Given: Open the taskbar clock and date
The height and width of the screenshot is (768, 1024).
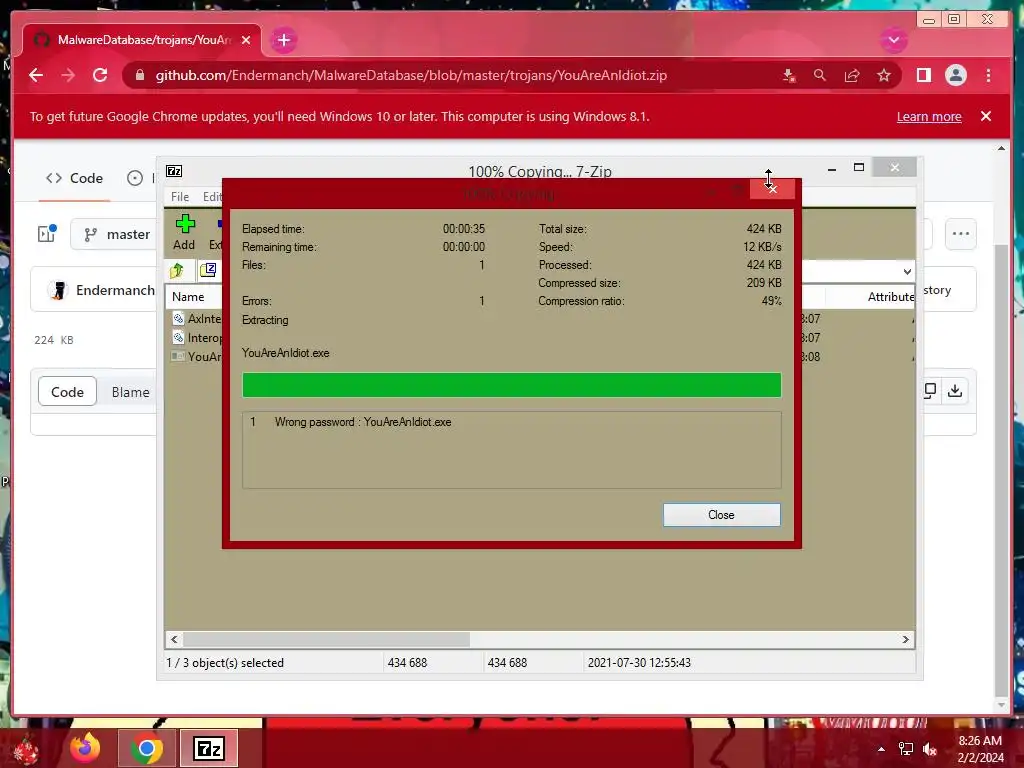Looking at the screenshot, I should click(980, 749).
